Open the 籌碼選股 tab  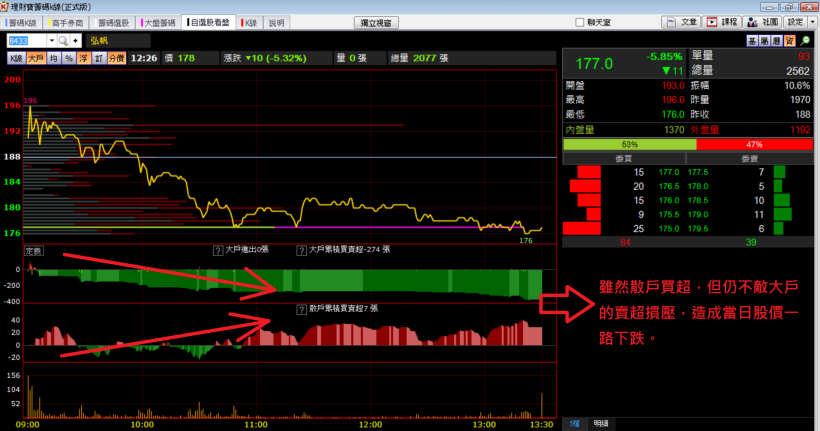point(113,23)
